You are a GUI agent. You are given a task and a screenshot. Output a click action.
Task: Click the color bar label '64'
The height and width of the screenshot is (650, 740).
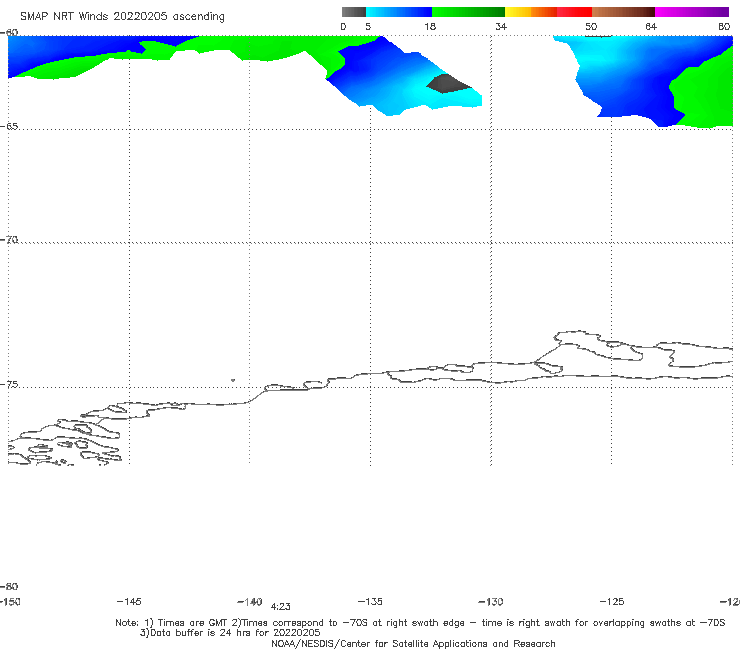tap(651, 26)
